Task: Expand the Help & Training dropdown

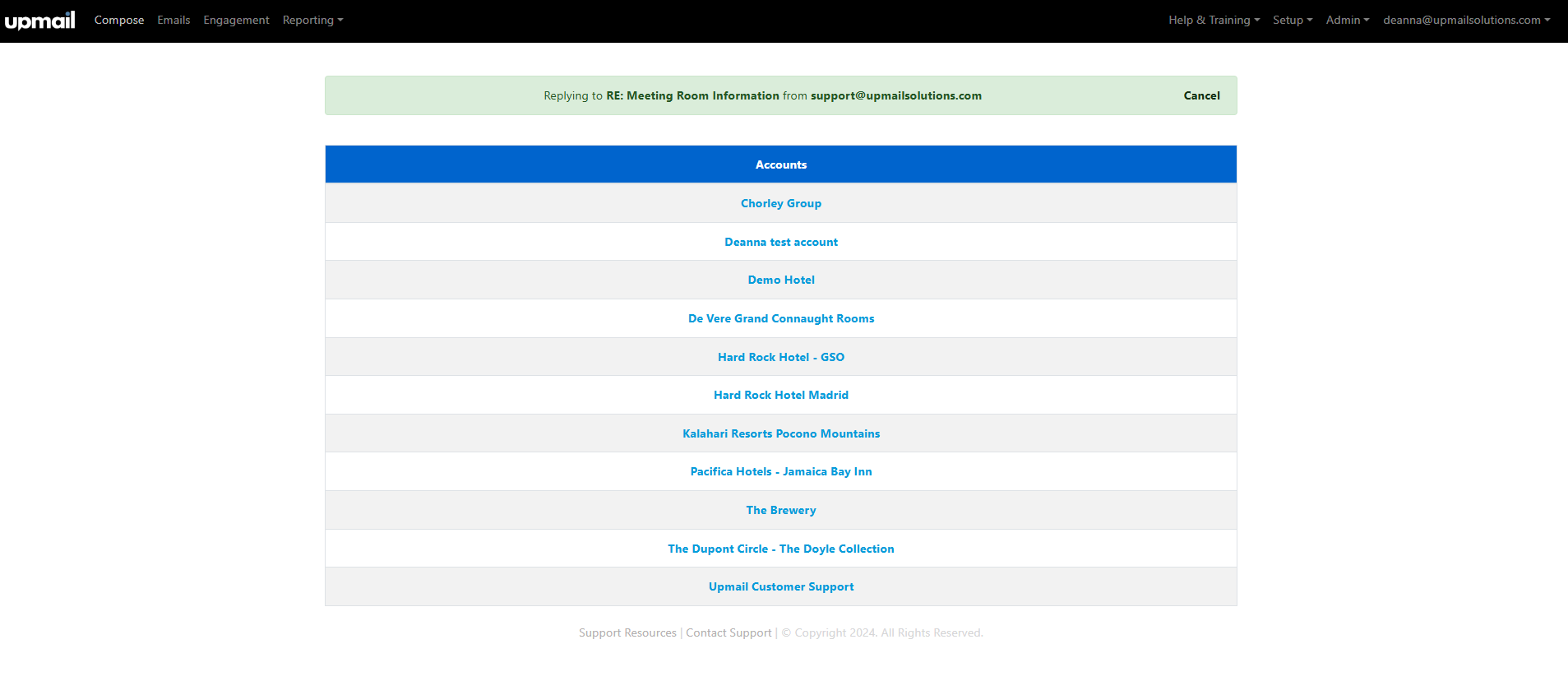Action: tap(1214, 20)
